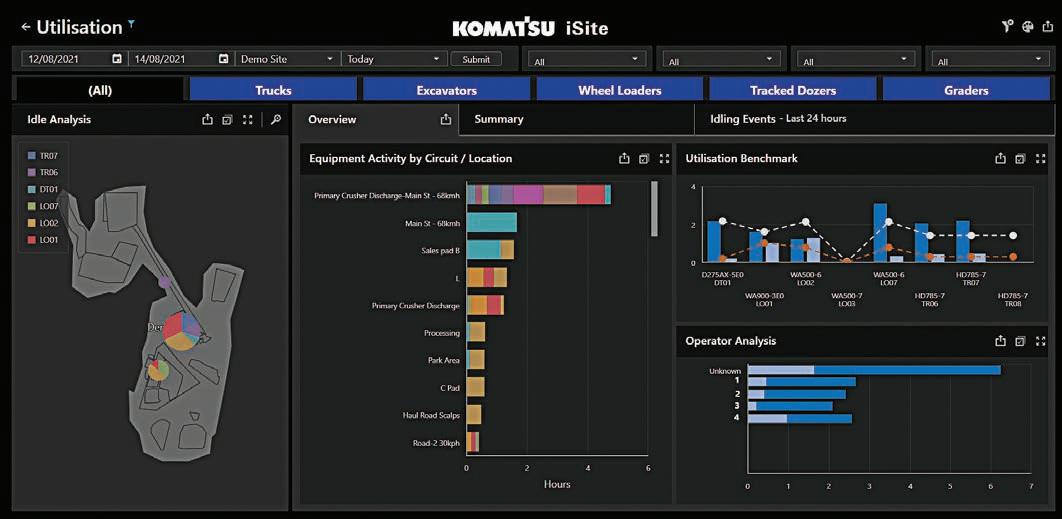The image size is (1062, 519).
Task: Export the Idle Analysis panel
Action: coord(207,119)
